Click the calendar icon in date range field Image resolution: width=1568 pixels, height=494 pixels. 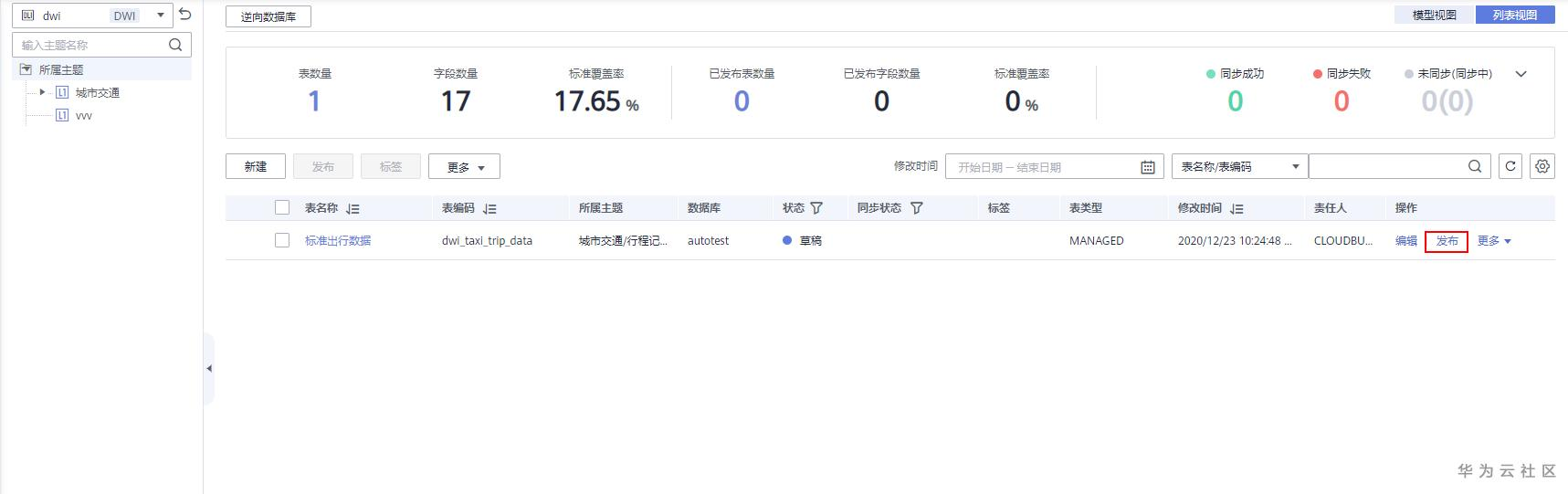[x=1148, y=167]
